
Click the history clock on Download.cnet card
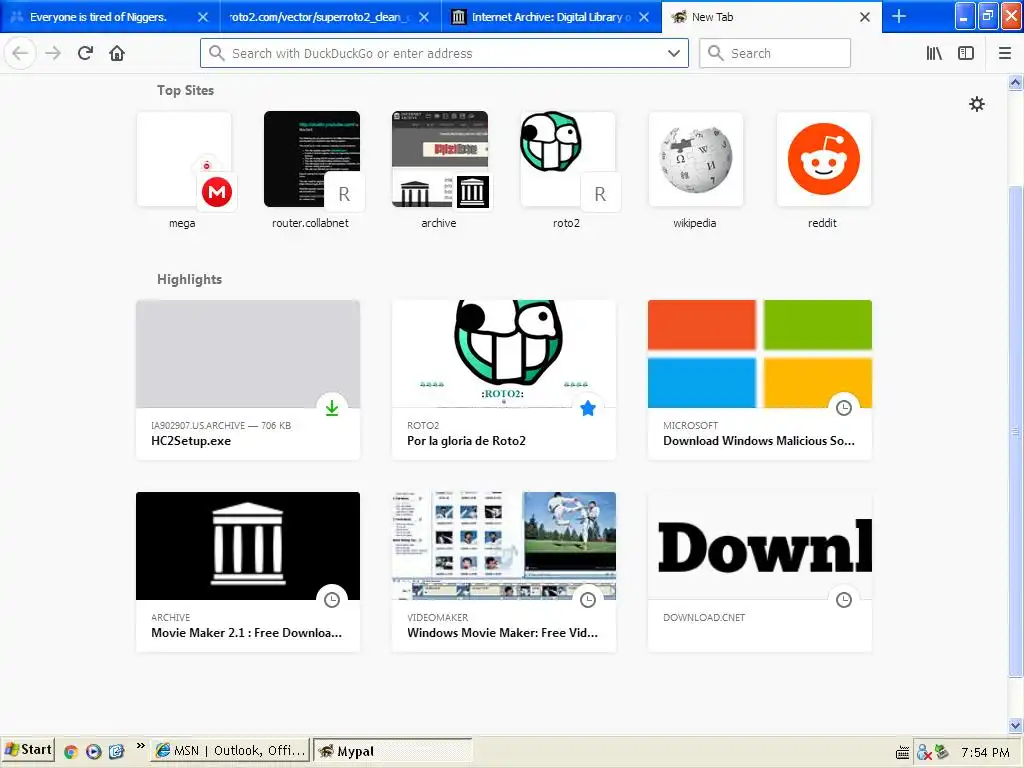[x=844, y=600]
